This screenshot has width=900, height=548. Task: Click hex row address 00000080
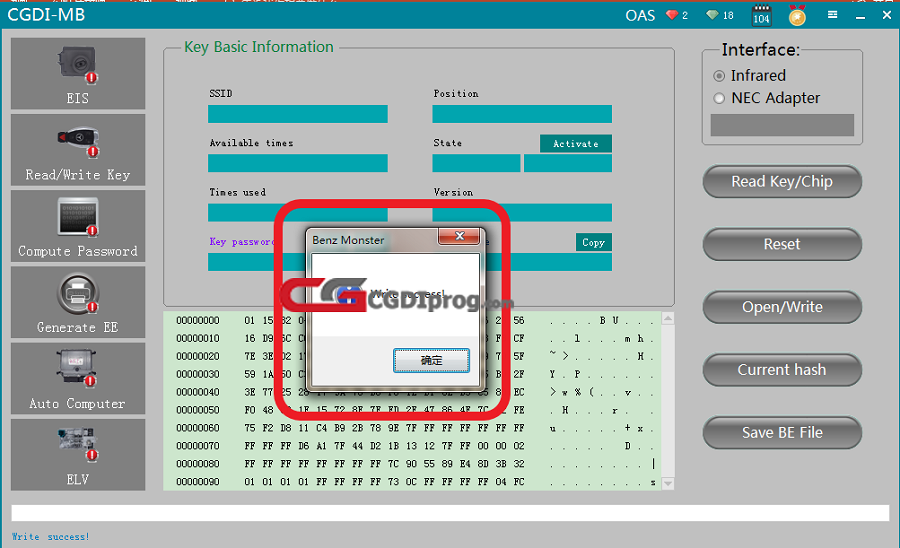[x=198, y=464]
